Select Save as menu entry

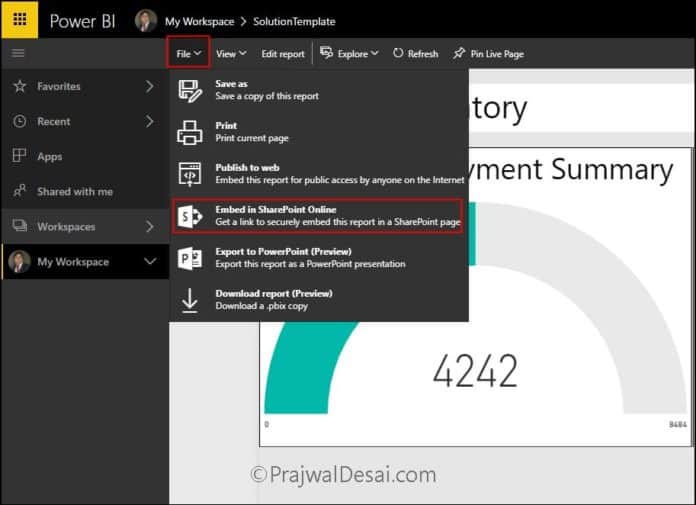point(319,90)
